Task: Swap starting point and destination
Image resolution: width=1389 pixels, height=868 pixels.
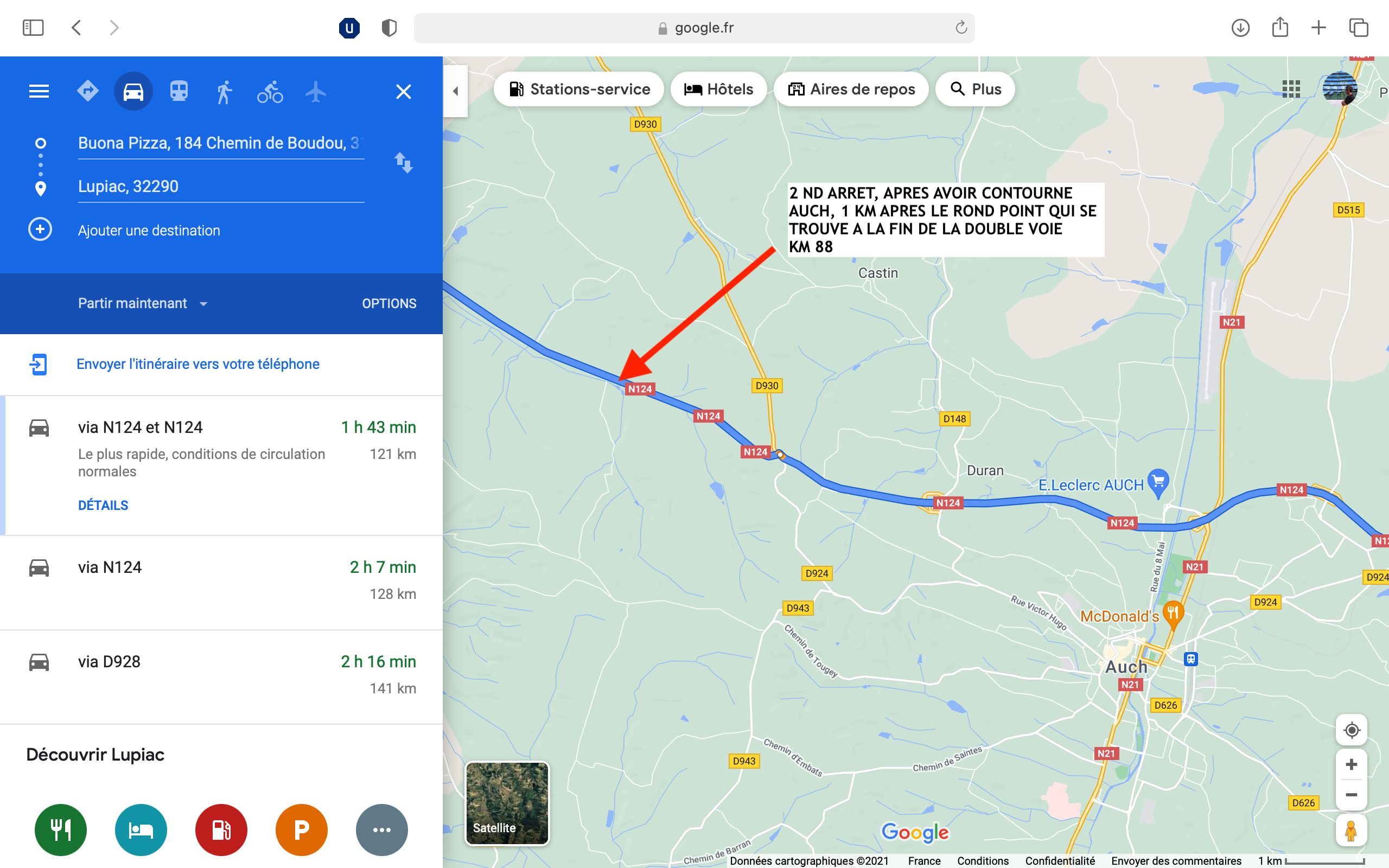Action: click(x=404, y=163)
